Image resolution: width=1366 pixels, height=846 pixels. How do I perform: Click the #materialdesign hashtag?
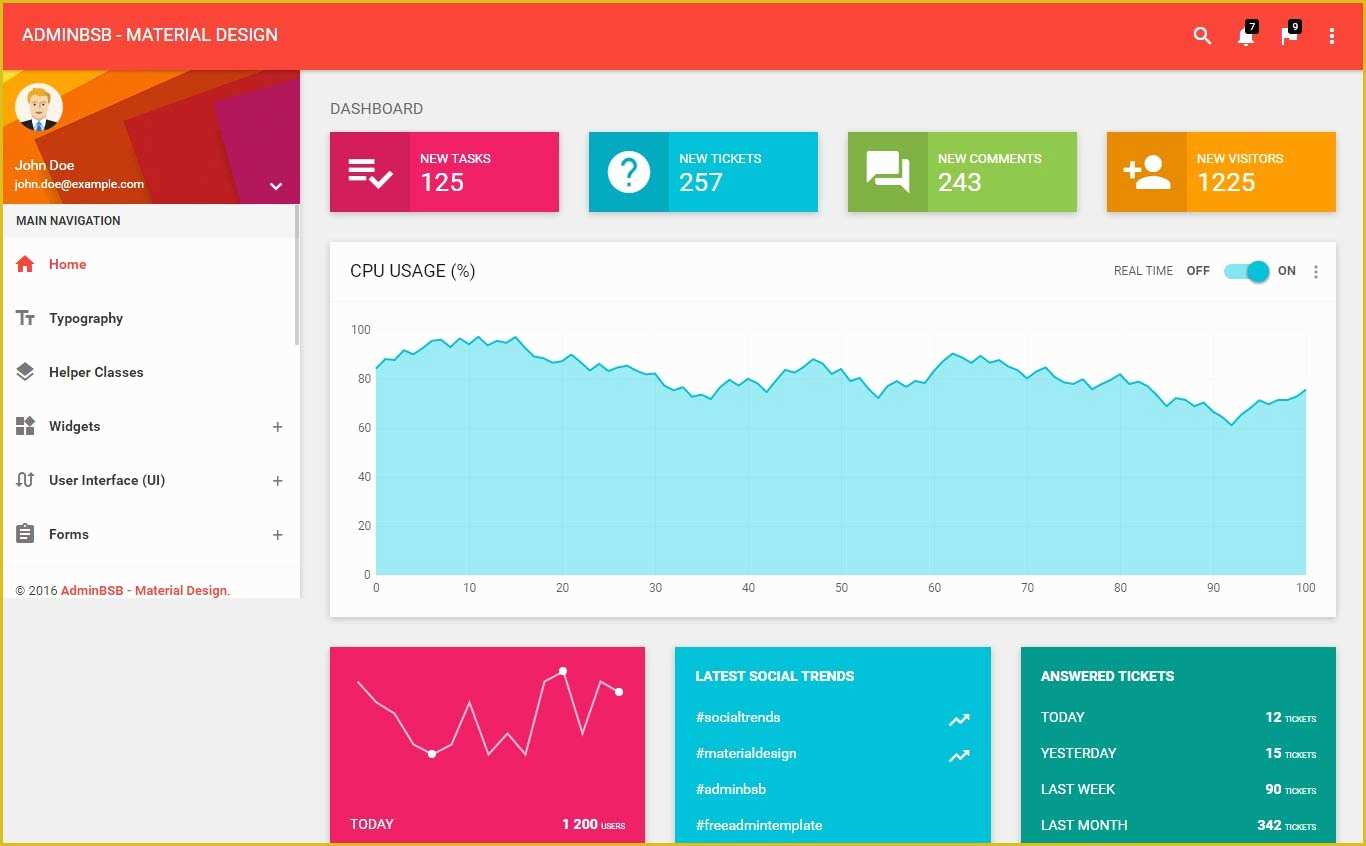click(746, 753)
